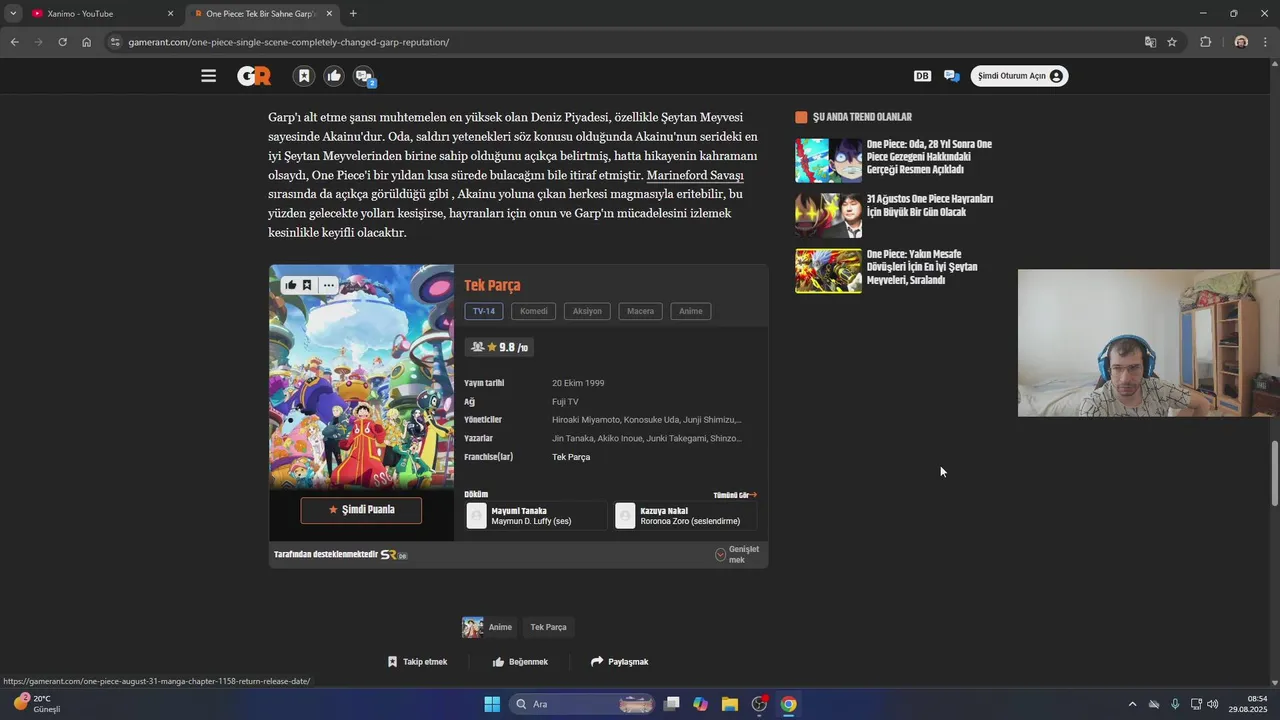Select the Aksiyon genre tag

pos(587,311)
